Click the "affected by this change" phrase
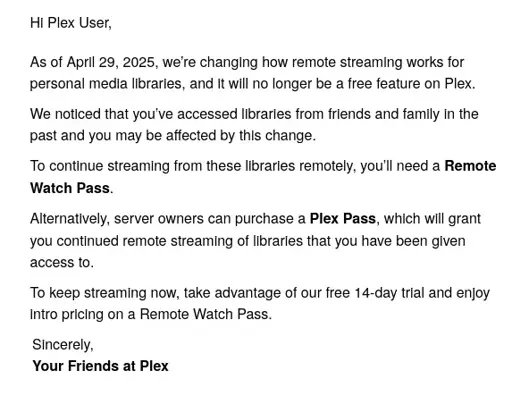 click(x=239, y=136)
